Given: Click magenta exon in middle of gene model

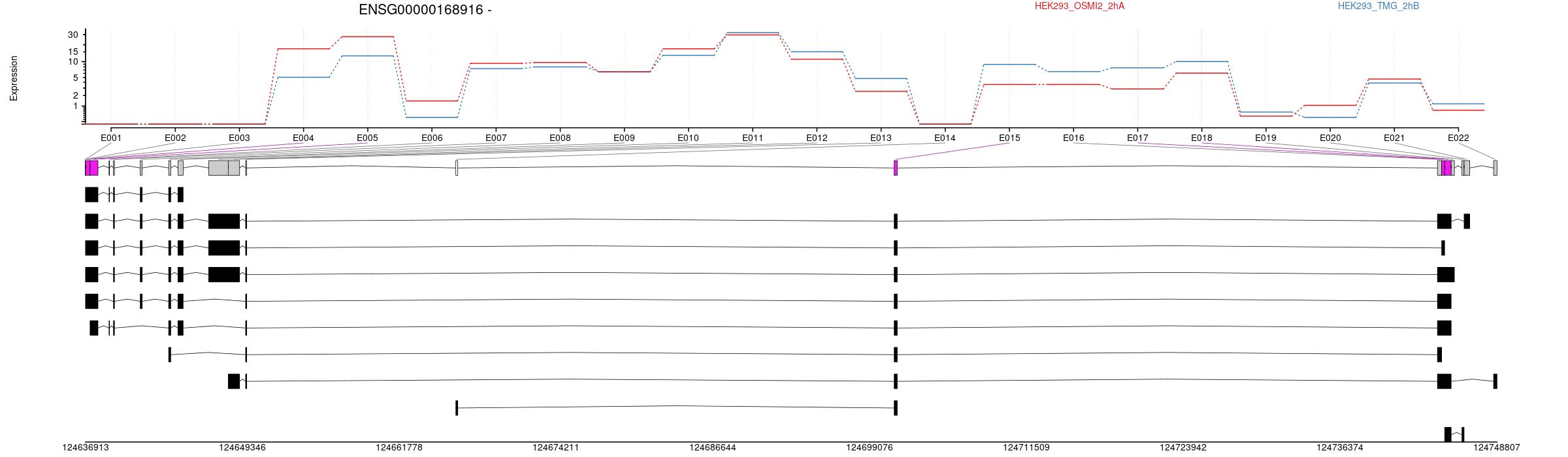Looking at the screenshot, I should 896,168.
